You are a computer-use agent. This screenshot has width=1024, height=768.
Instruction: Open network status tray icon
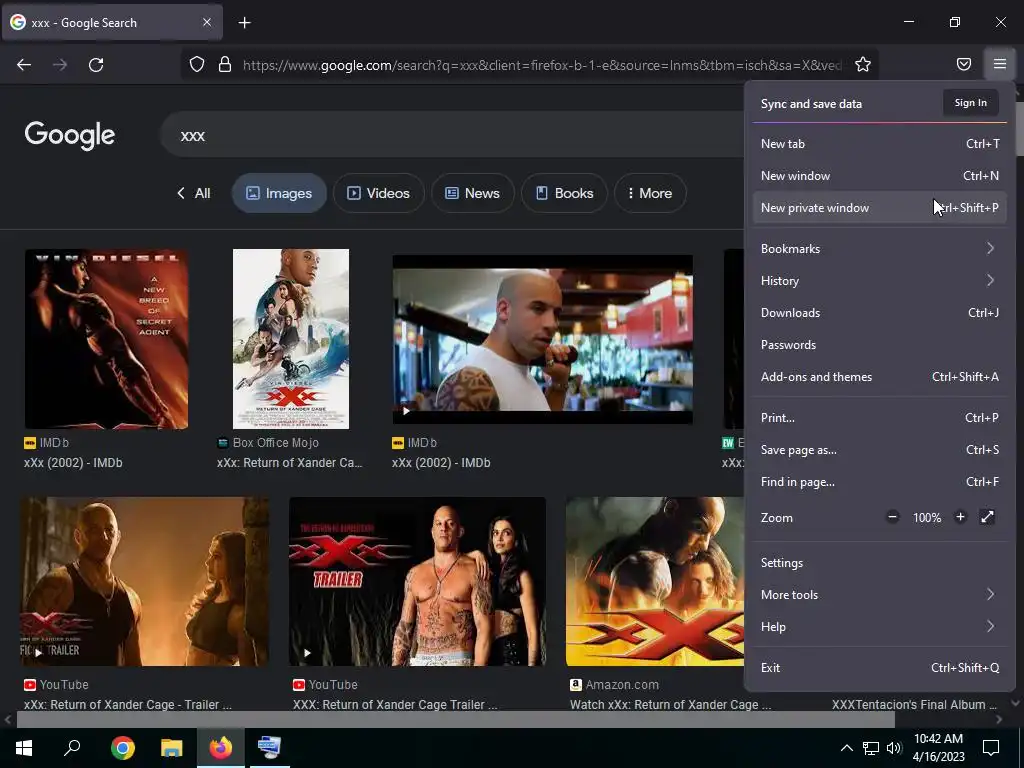pos(871,748)
